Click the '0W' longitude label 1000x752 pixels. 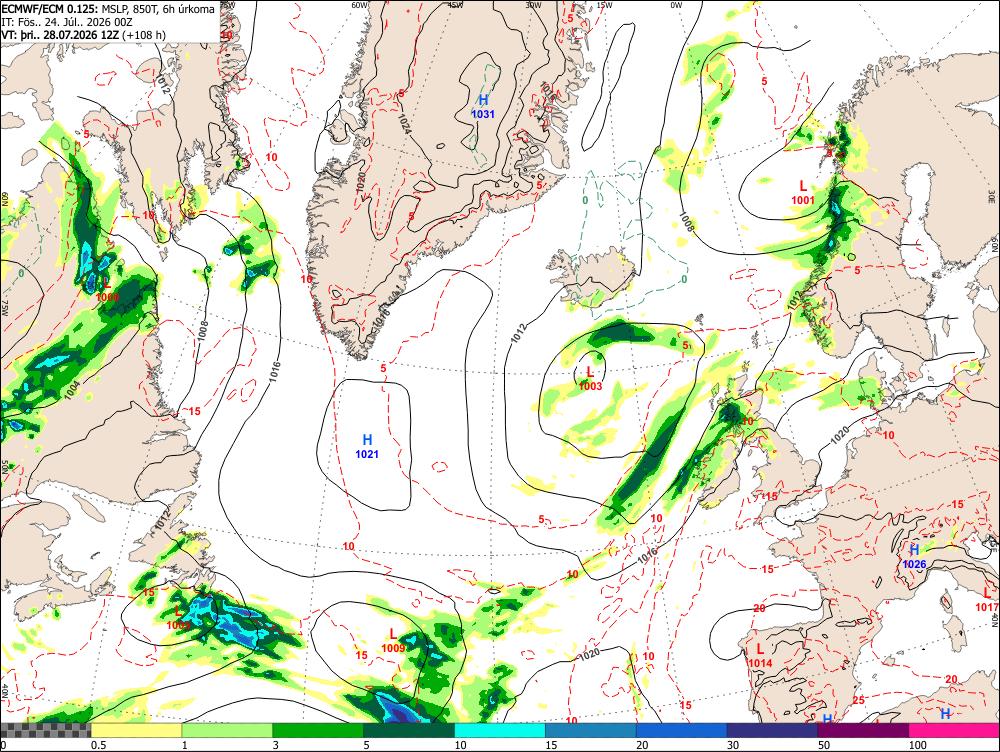pos(676,4)
